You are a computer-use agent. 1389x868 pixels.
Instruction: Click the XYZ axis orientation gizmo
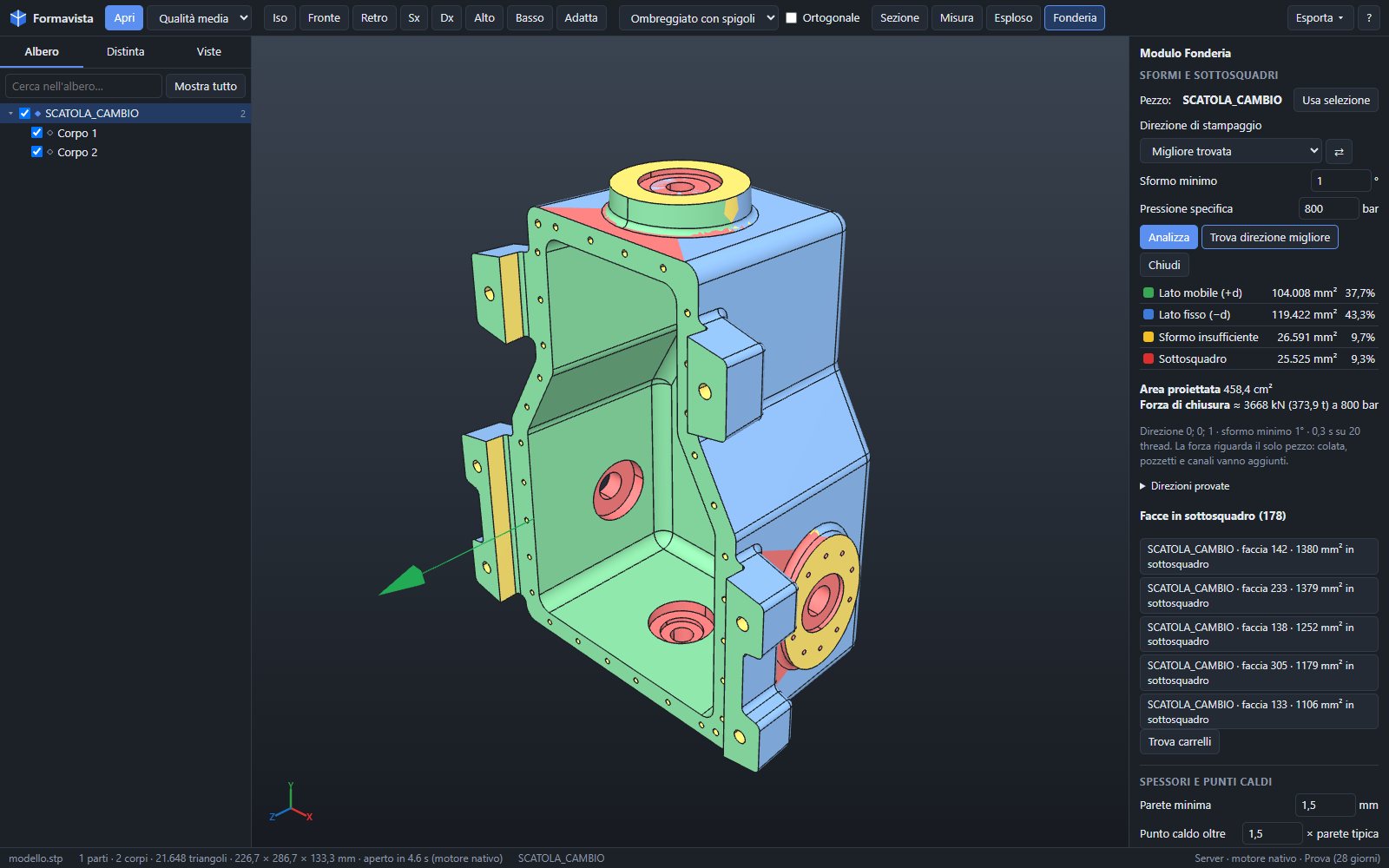point(291,803)
